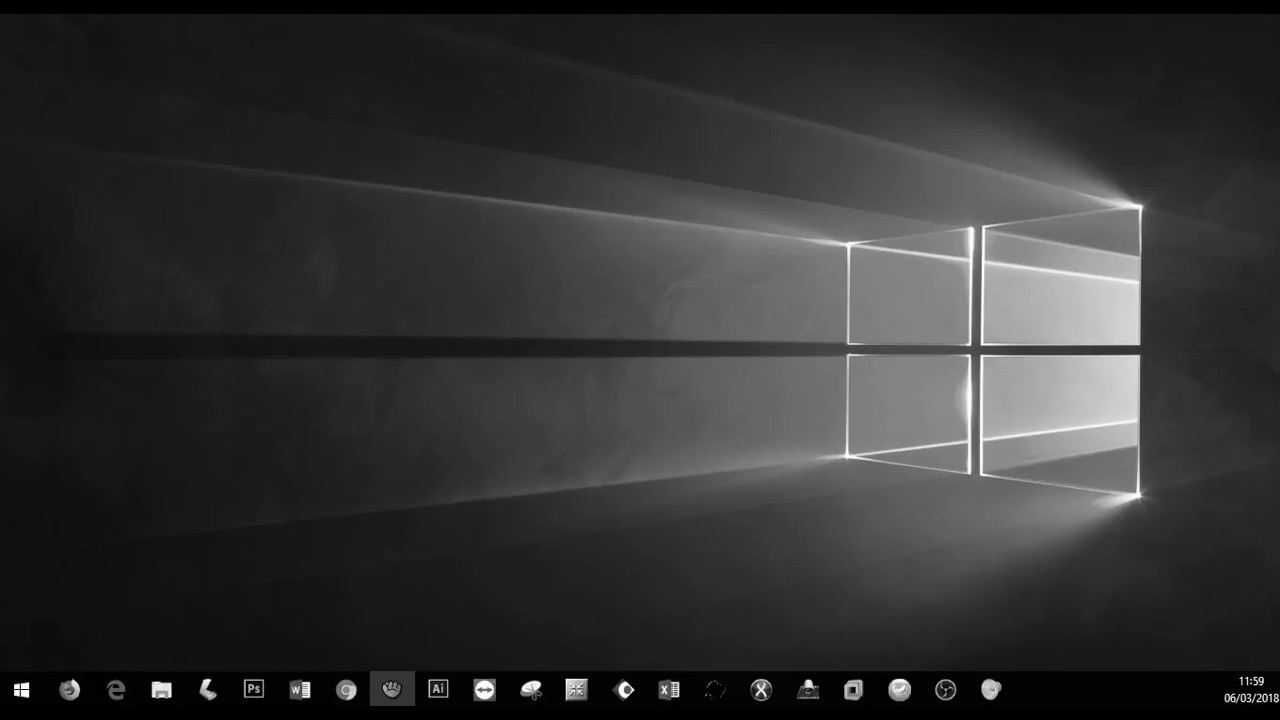The image size is (1280, 720).
Task: Open Microsoft Word from the taskbar
Action: tap(300, 690)
